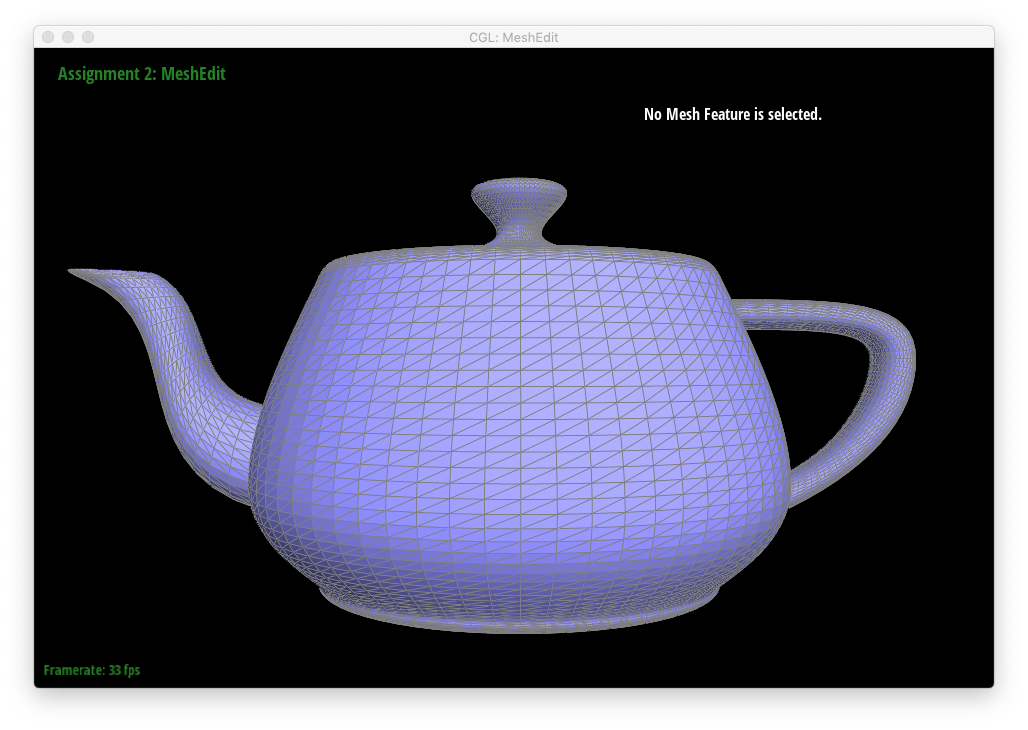
Task: Click the minimize window button
Action: tap(68, 37)
